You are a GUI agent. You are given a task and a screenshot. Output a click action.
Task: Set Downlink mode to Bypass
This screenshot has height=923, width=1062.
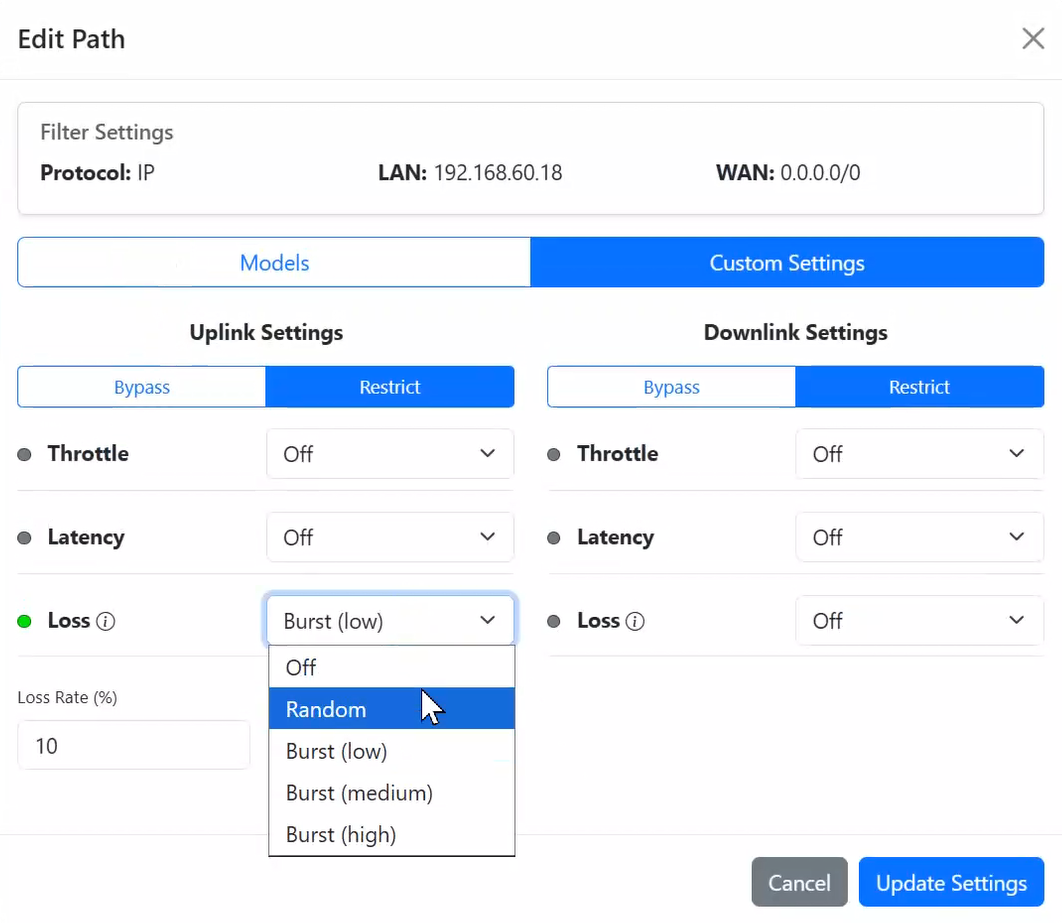point(671,387)
